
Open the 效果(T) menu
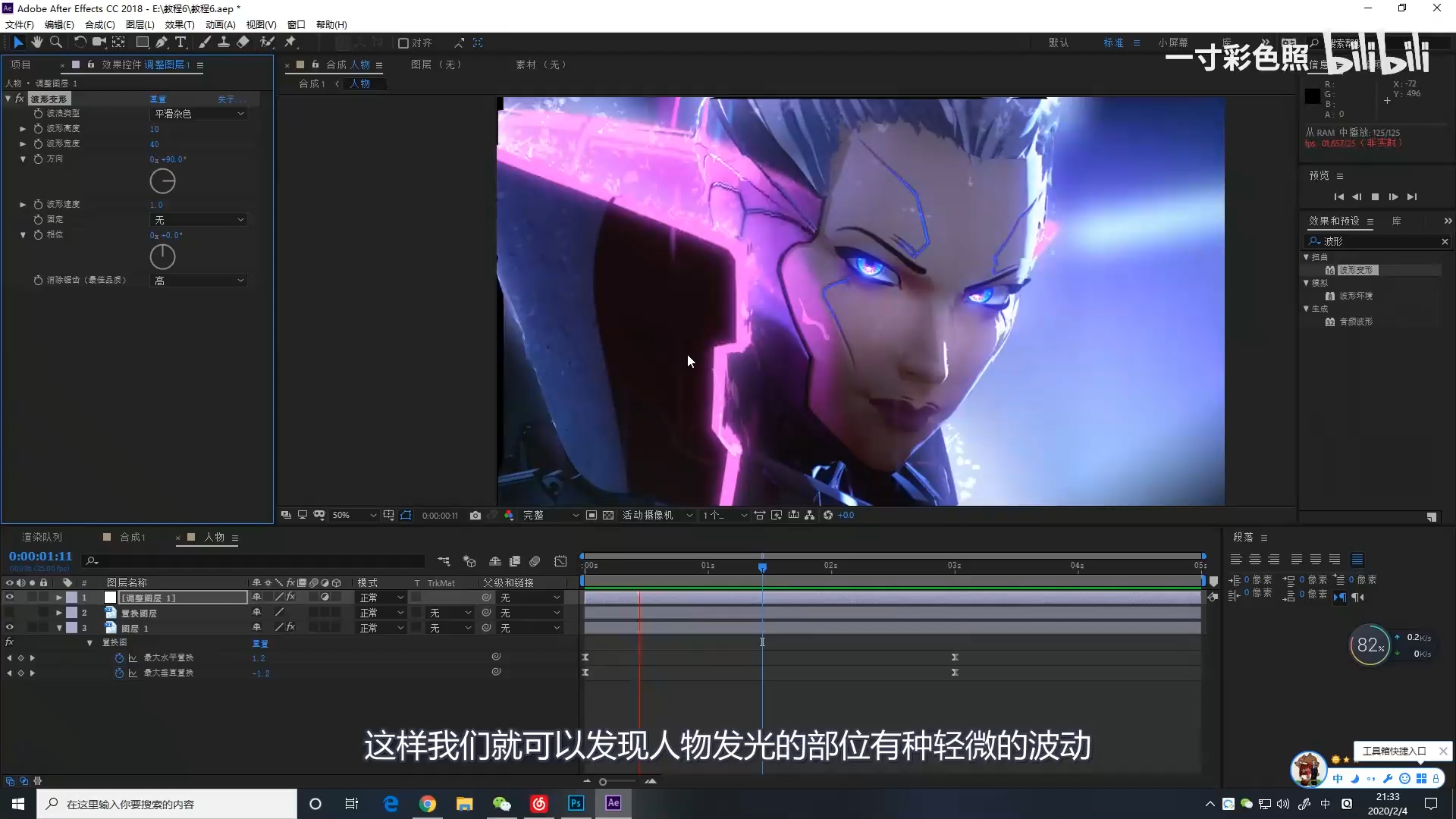click(x=180, y=24)
